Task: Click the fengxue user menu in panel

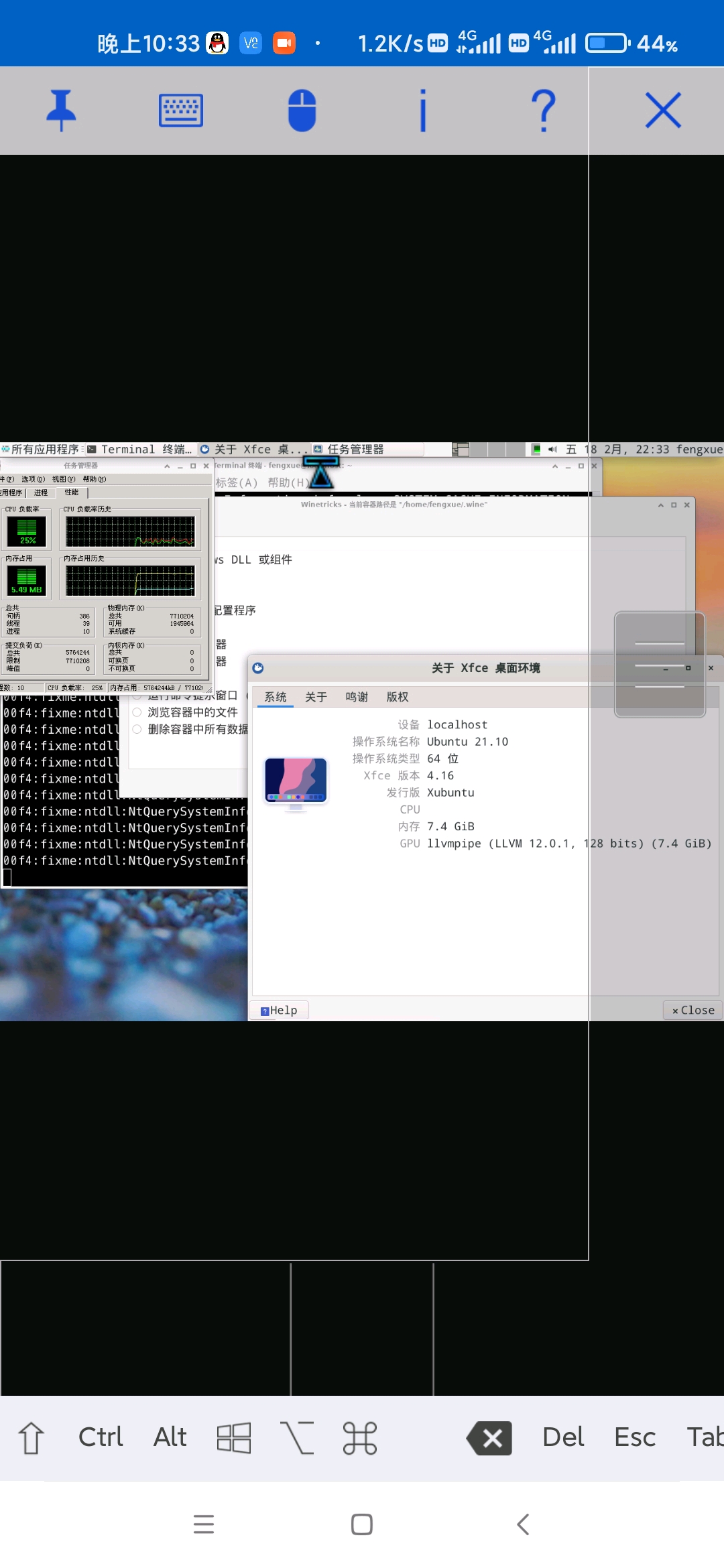Action: [699, 449]
